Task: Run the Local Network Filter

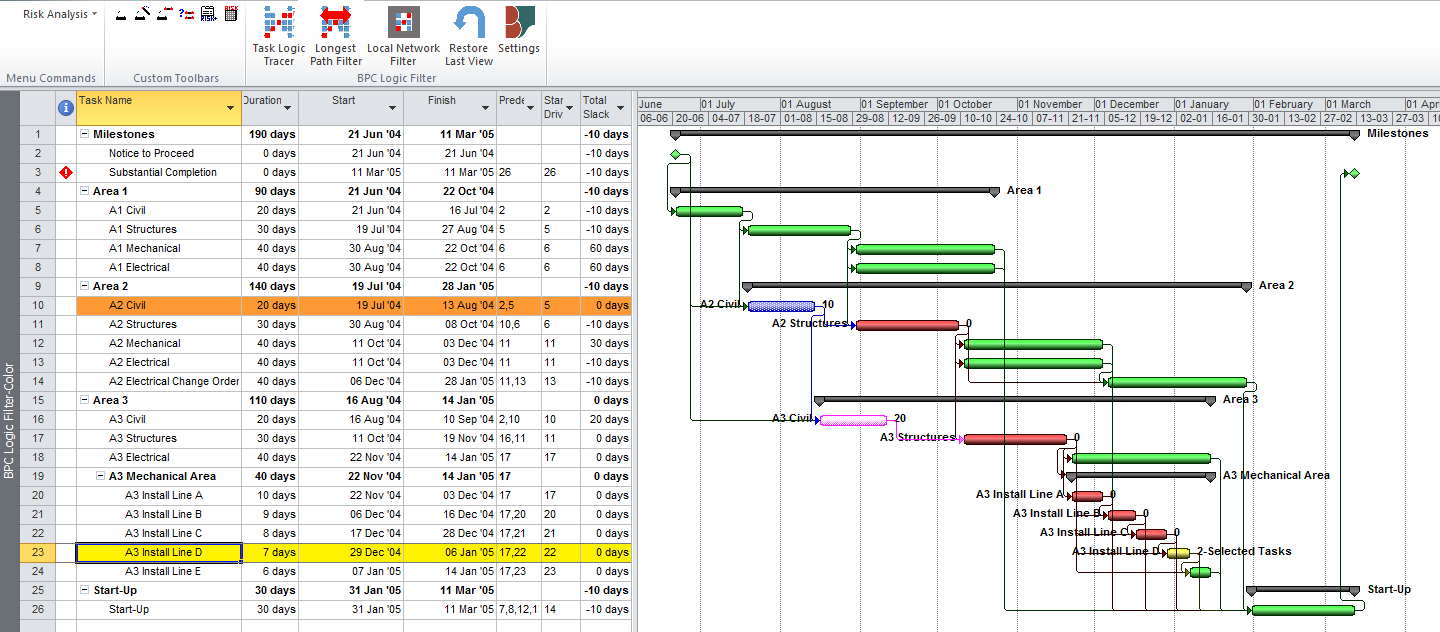Action: click(x=403, y=35)
